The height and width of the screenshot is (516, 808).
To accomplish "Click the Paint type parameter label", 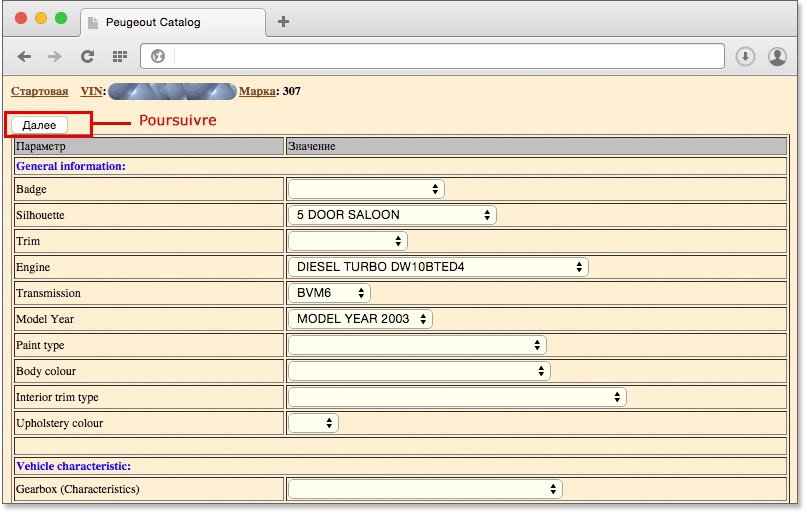I will coord(40,345).
